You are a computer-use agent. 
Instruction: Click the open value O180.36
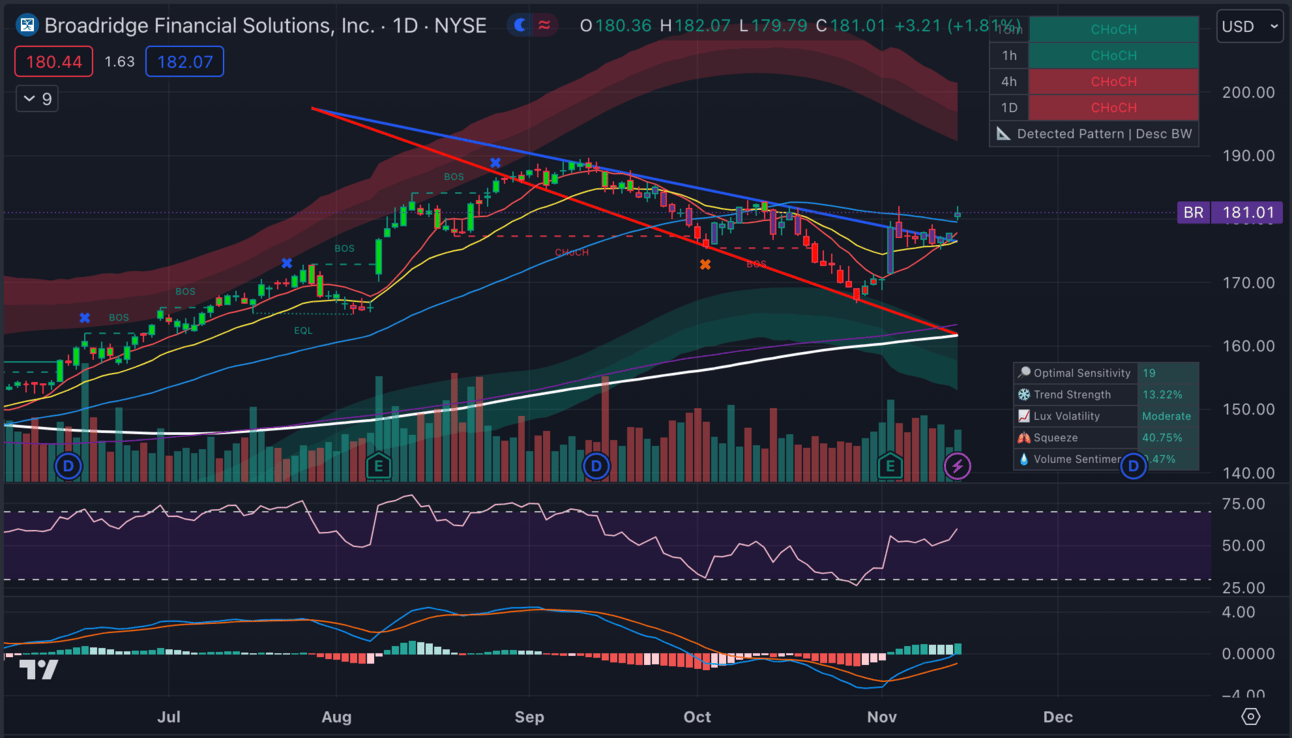click(615, 25)
